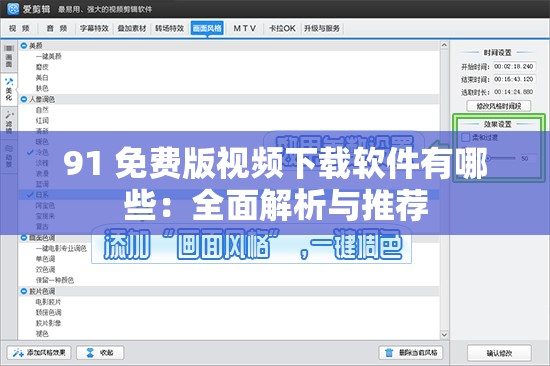Choose the 褪色 style
This screenshot has height=366, width=550.
click(x=42, y=334)
